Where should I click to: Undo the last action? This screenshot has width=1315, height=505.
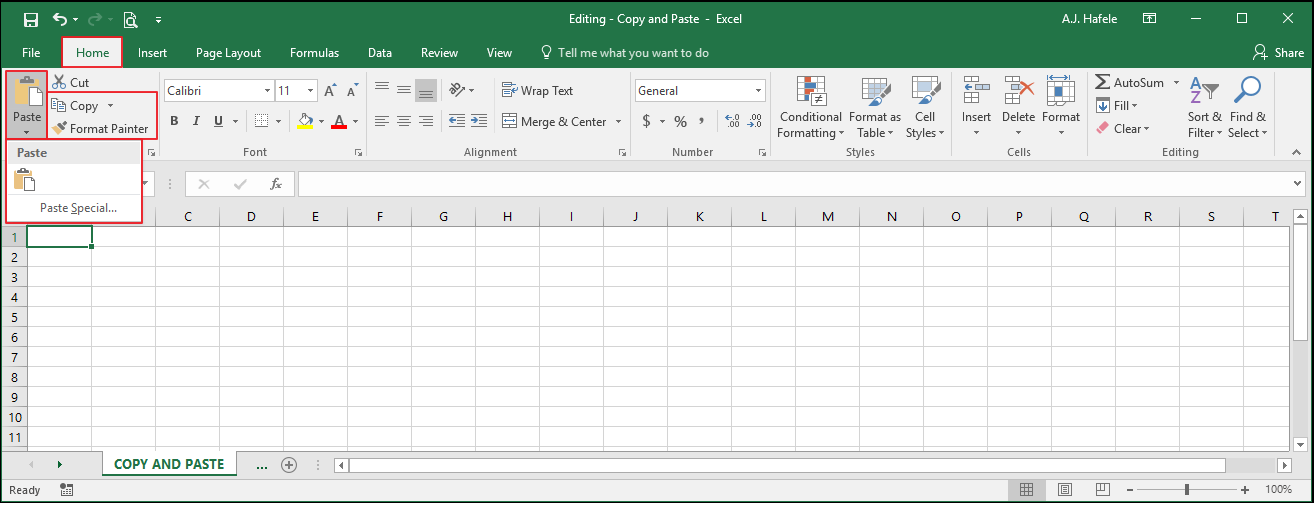point(61,19)
